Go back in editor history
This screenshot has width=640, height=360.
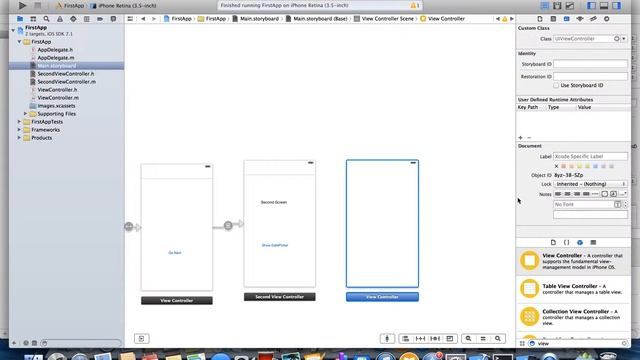143,19
